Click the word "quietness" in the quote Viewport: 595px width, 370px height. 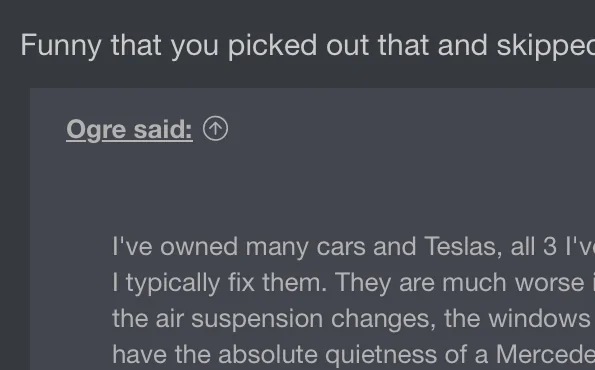(x=381, y=356)
